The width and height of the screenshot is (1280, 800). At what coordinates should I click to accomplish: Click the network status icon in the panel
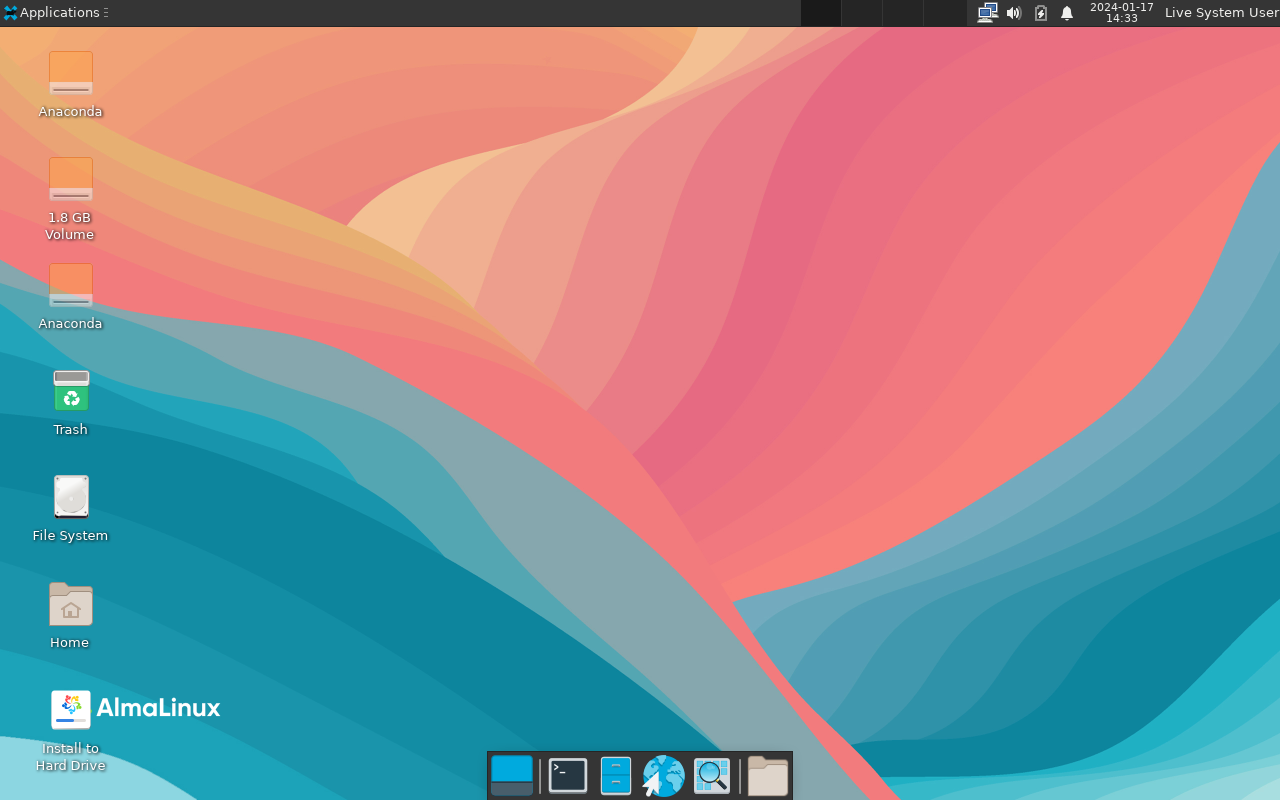point(987,13)
